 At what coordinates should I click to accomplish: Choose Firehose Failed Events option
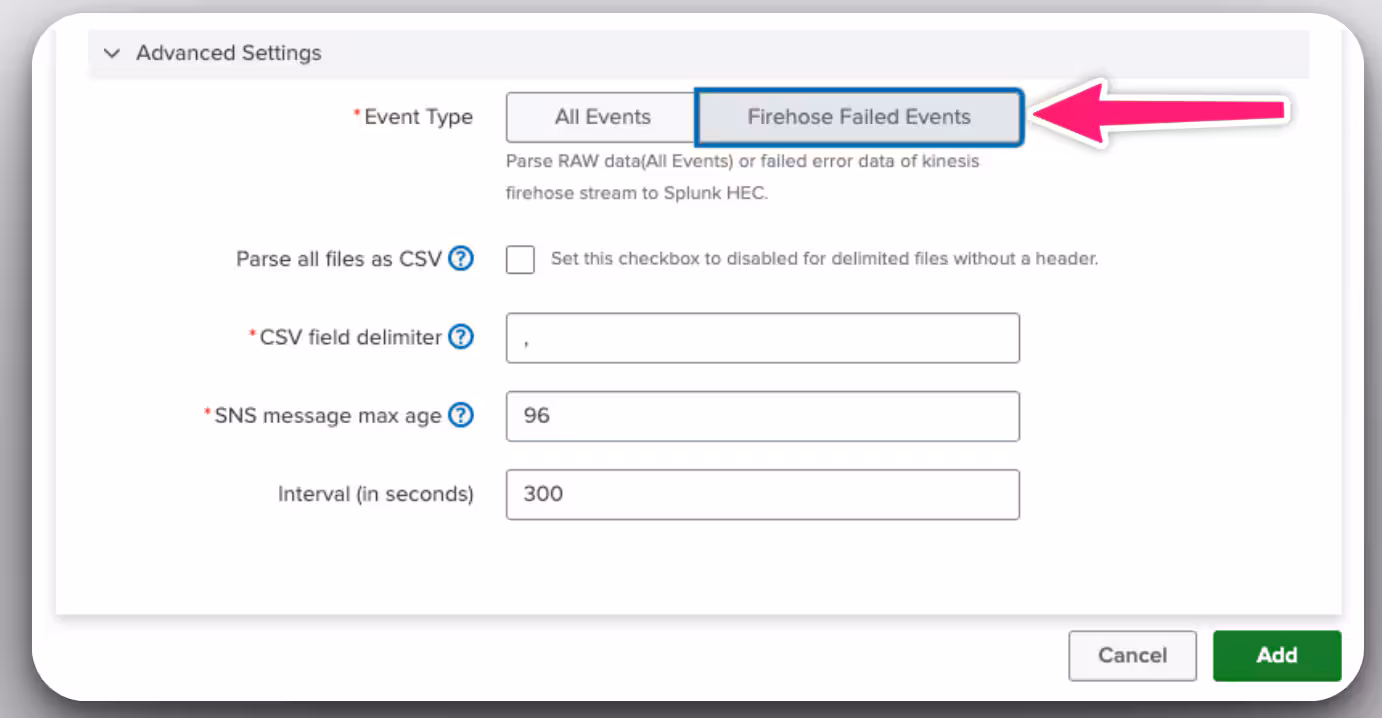point(859,117)
